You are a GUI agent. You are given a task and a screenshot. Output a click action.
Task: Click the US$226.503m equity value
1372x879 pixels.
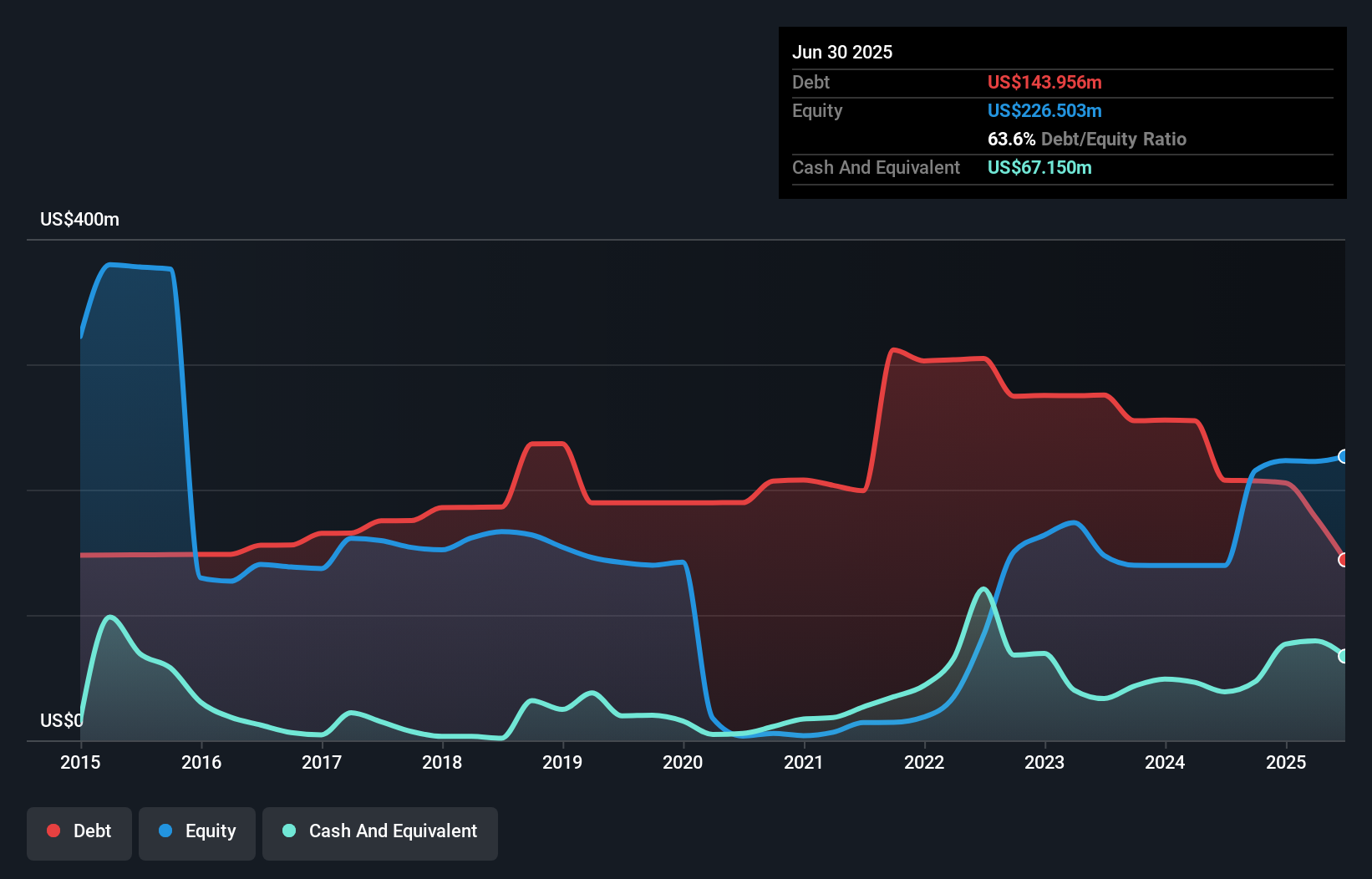coord(1044,110)
